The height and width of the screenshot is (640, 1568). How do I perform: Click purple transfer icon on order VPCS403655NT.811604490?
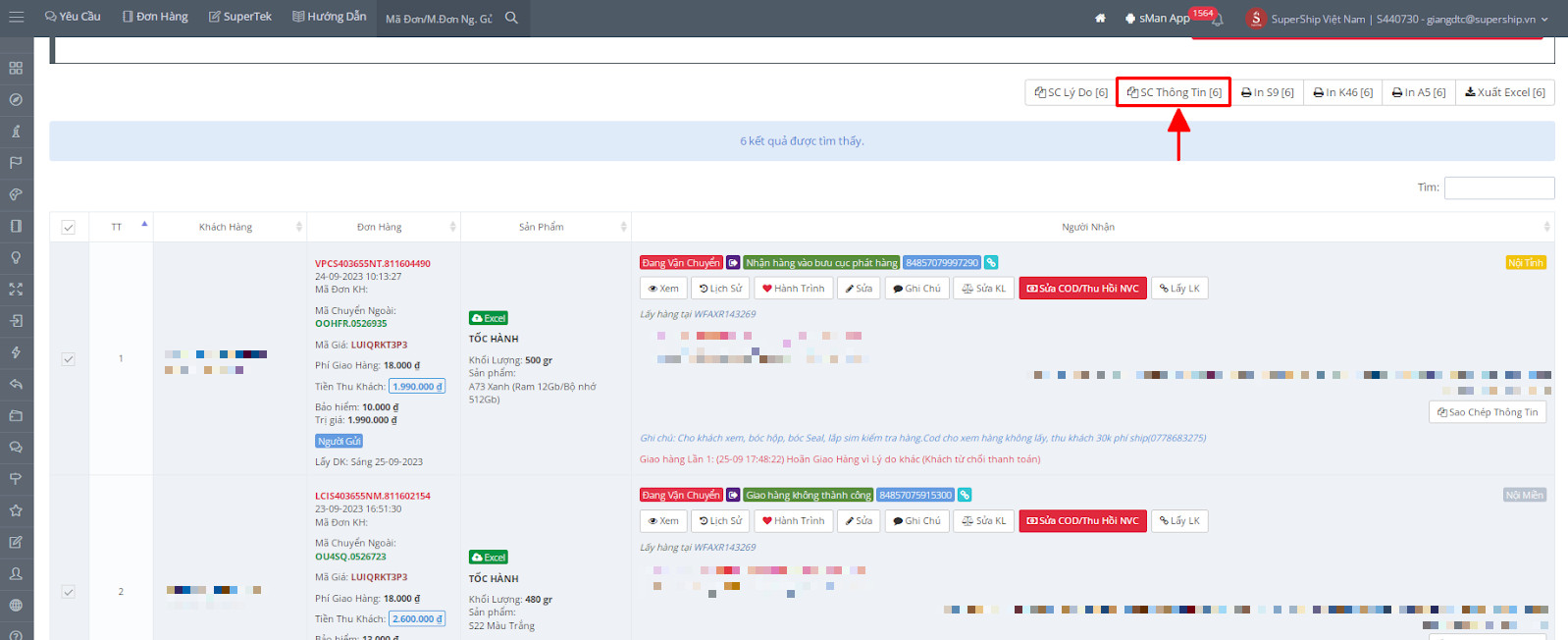(733, 262)
